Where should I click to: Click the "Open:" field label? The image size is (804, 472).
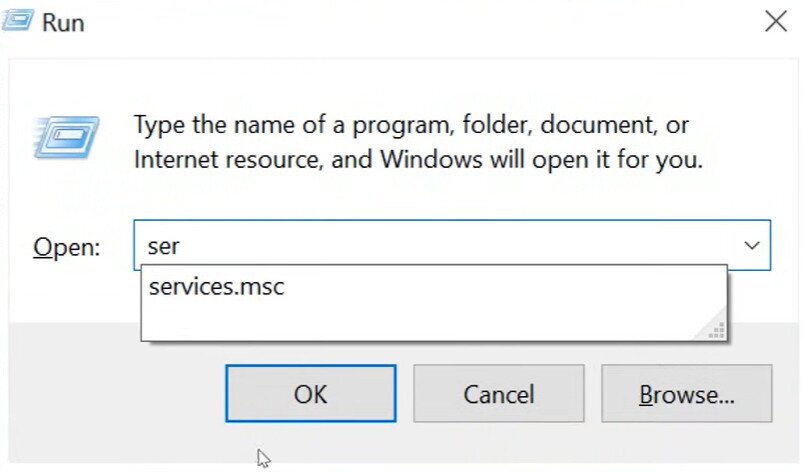coord(67,247)
